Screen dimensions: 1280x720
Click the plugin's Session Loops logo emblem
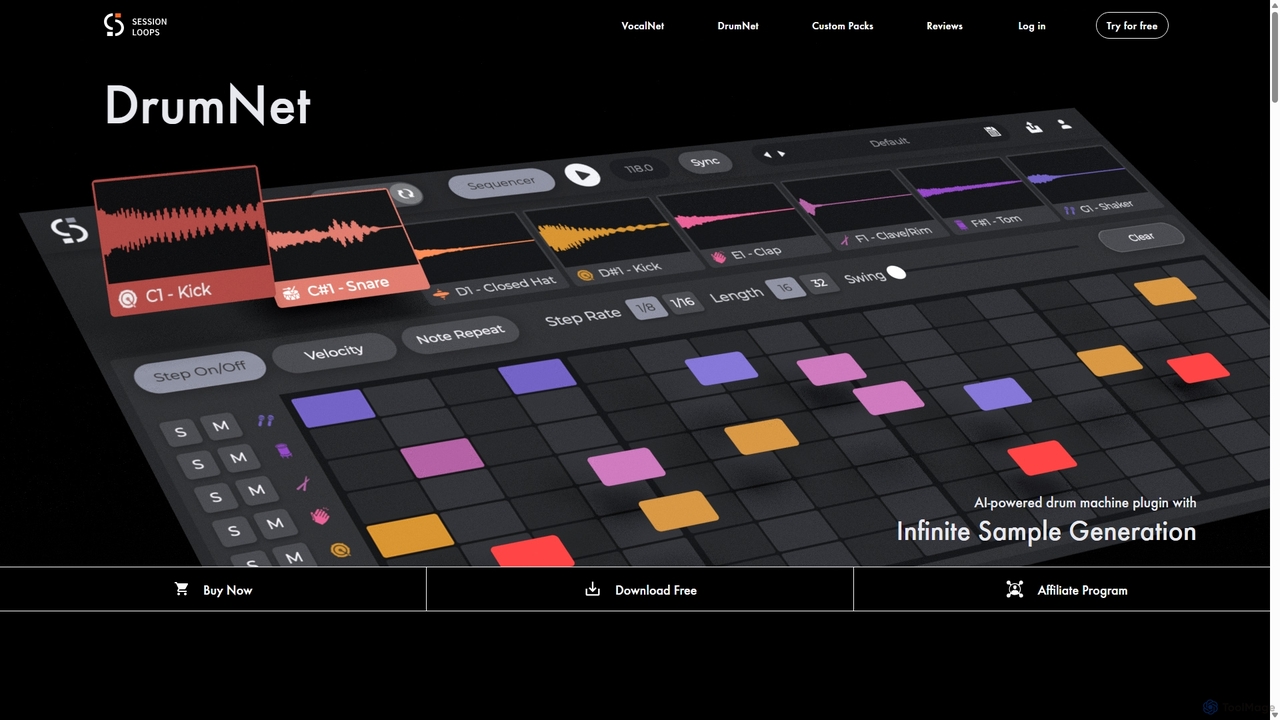coord(70,232)
